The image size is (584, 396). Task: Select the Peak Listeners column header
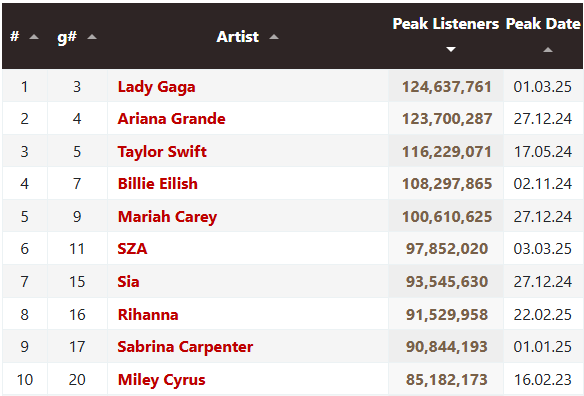coord(445,24)
